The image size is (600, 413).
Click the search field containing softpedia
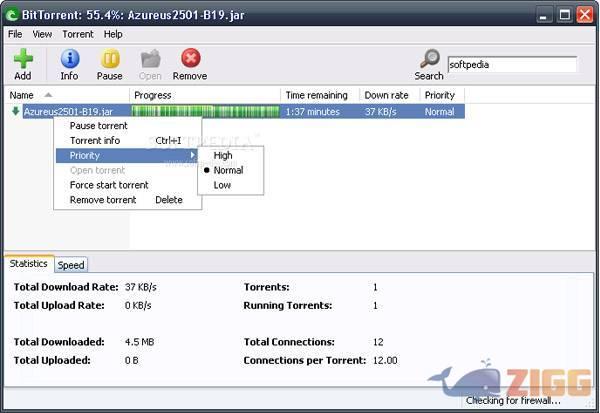pyautogui.click(x=512, y=64)
